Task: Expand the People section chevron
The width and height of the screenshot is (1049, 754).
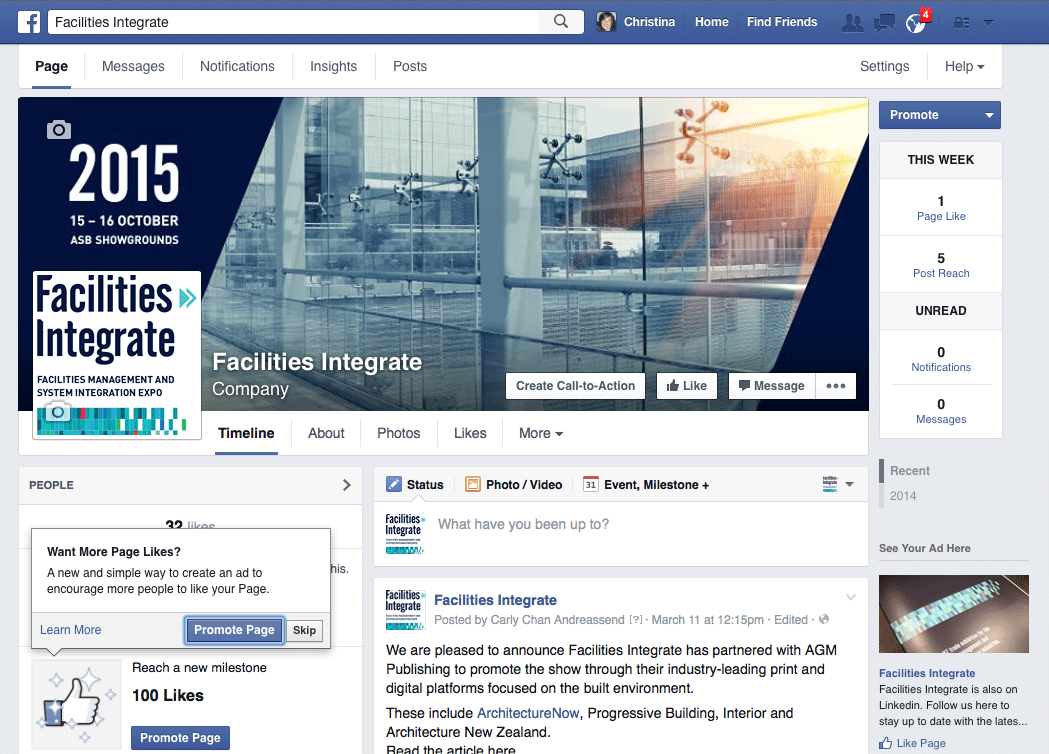Action: coord(347,485)
